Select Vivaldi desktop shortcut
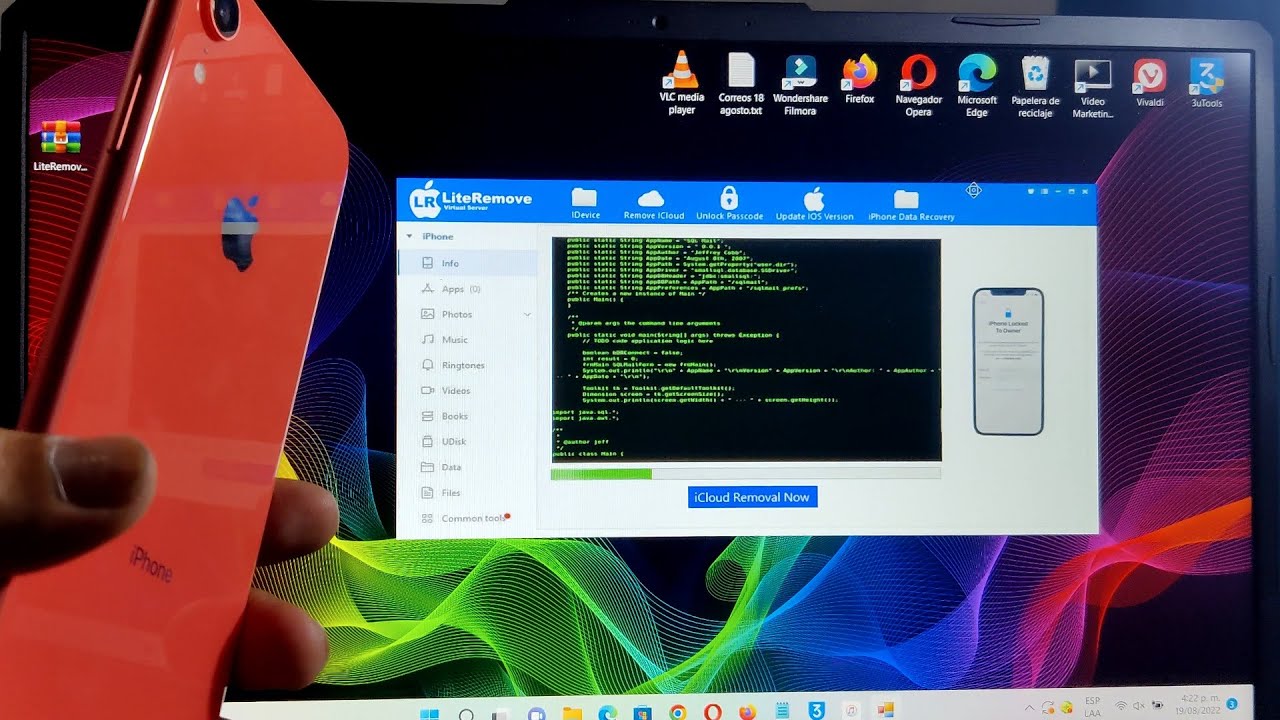The width and height of the screenshot is (1280, 720). (x=1150, y=83)
